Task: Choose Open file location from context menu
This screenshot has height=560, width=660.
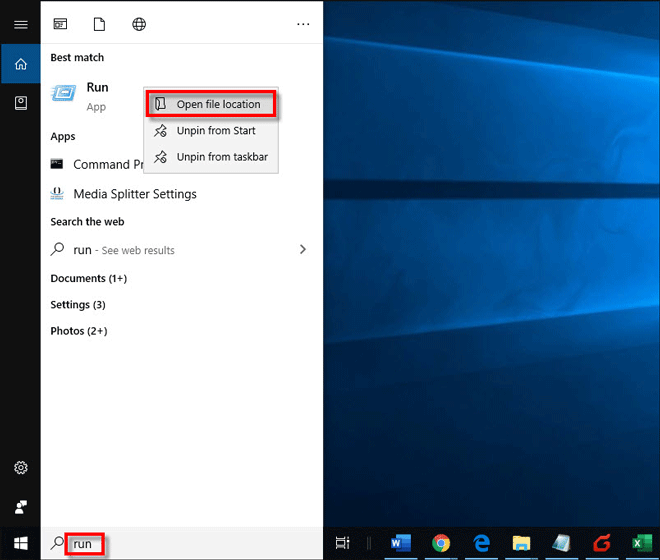Action: coord(211,104)
